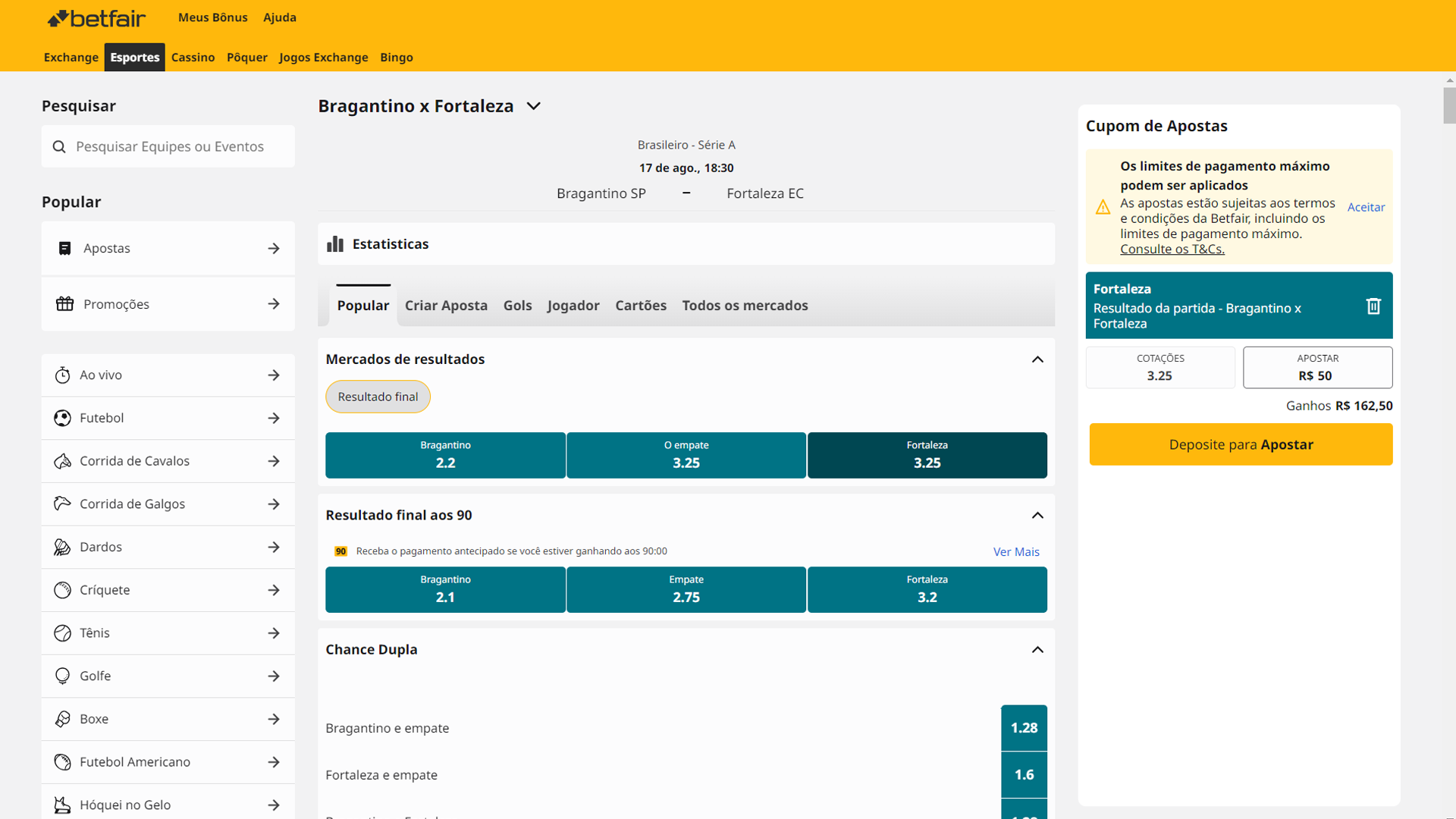1456x819 pixels.
Task: Collapse the Chance Dupla section
Action: [x=1037, y=650]
